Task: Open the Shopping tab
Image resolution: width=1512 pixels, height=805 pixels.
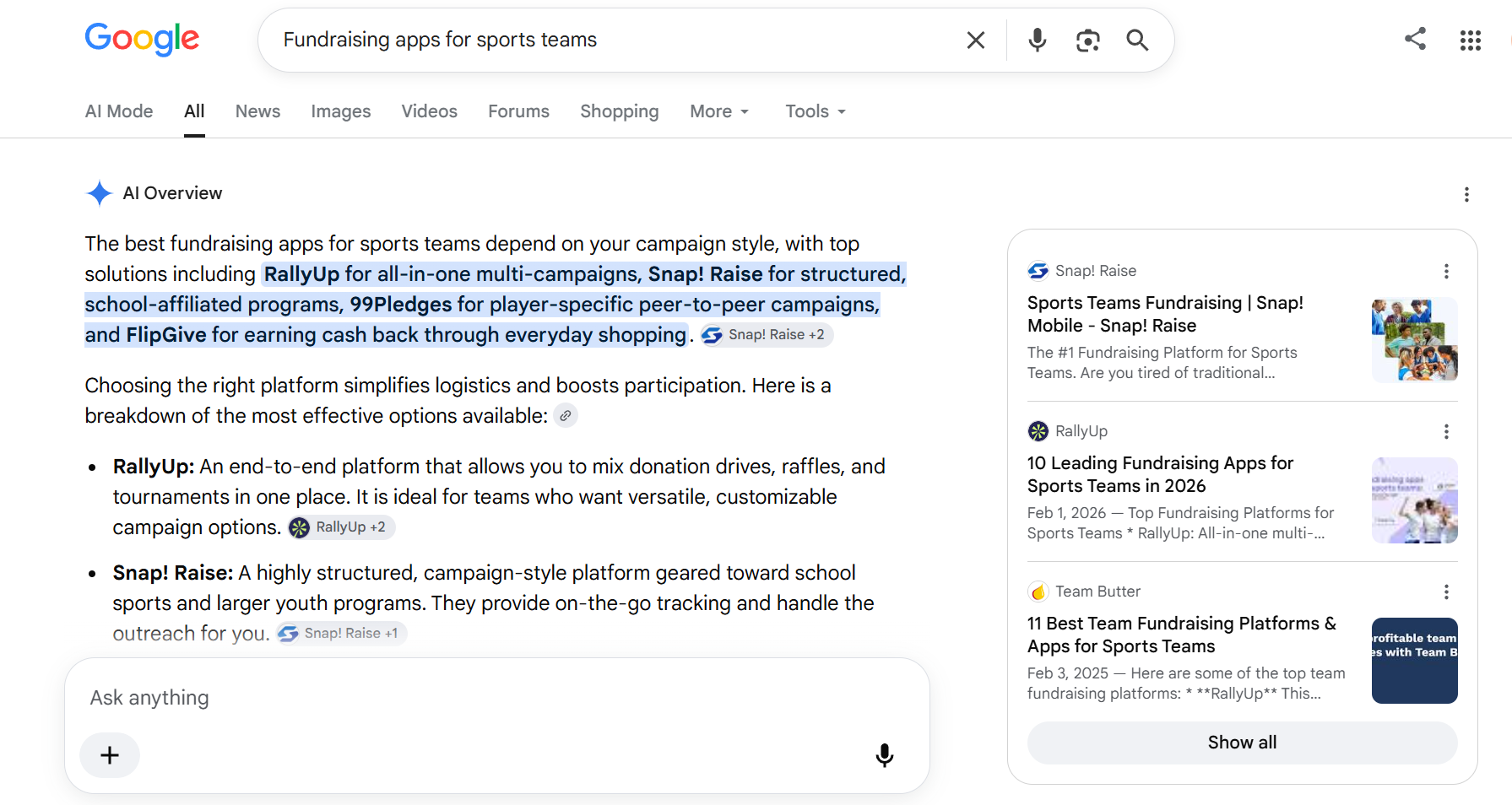Action: point(620,111)
